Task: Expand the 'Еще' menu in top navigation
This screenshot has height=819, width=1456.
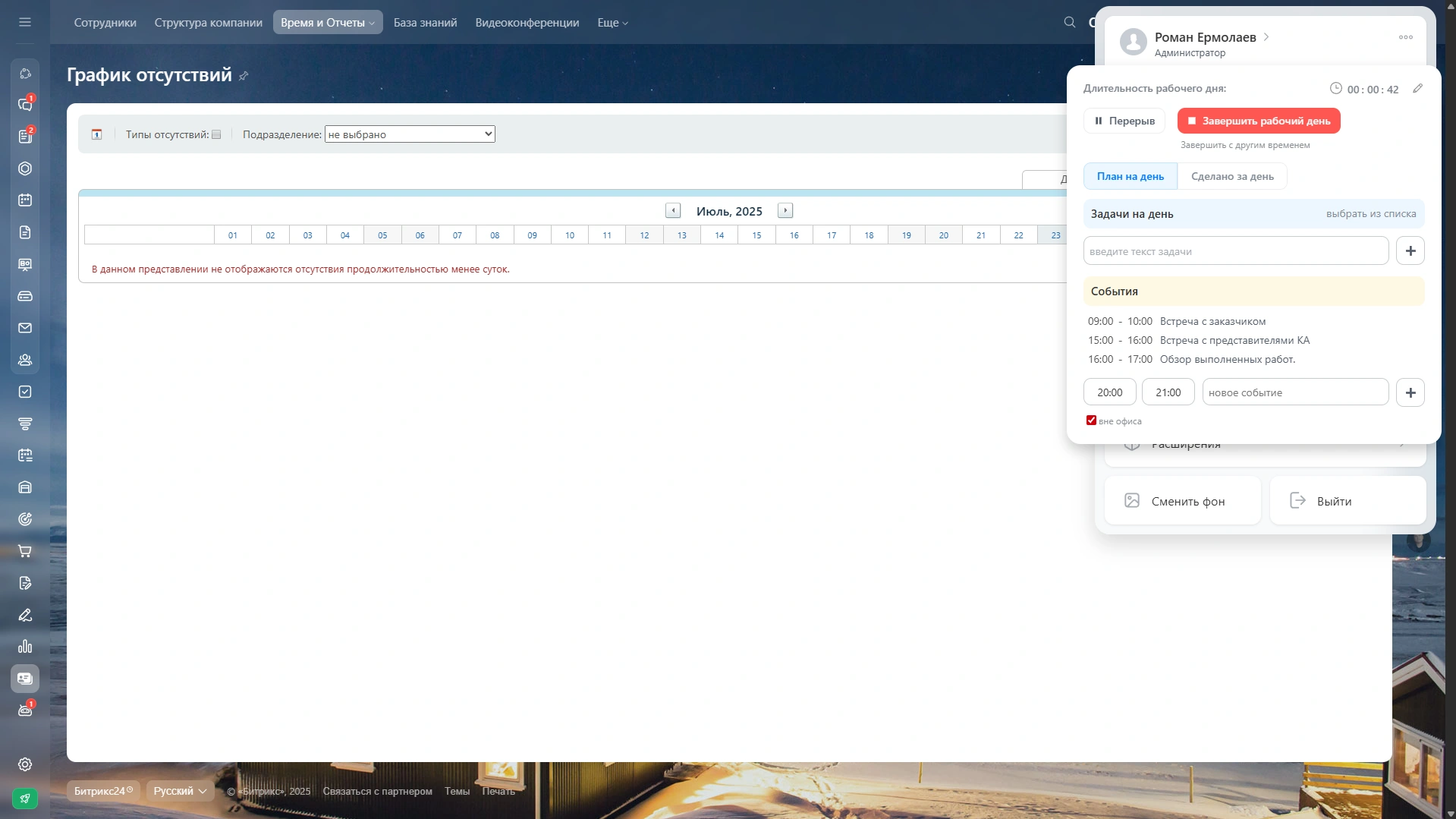Action: (612, 23)
